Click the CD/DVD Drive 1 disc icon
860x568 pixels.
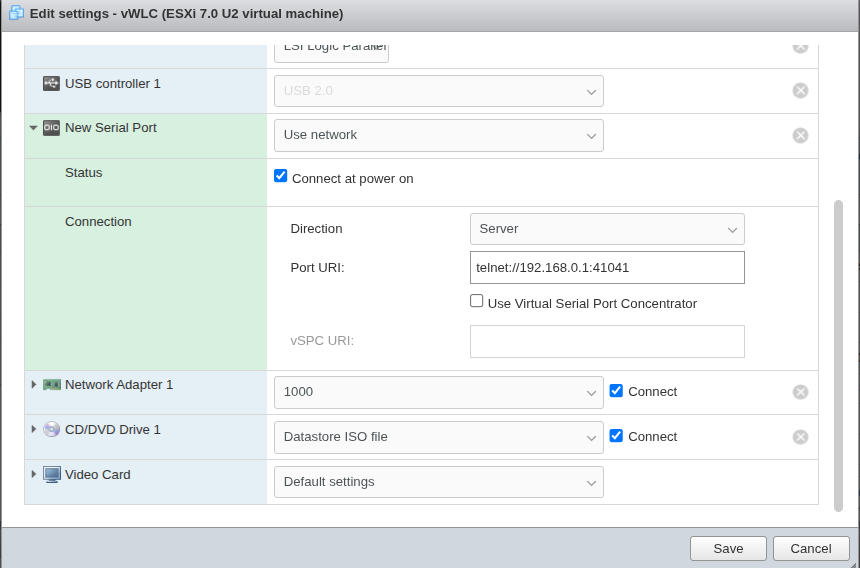point(51,429)
